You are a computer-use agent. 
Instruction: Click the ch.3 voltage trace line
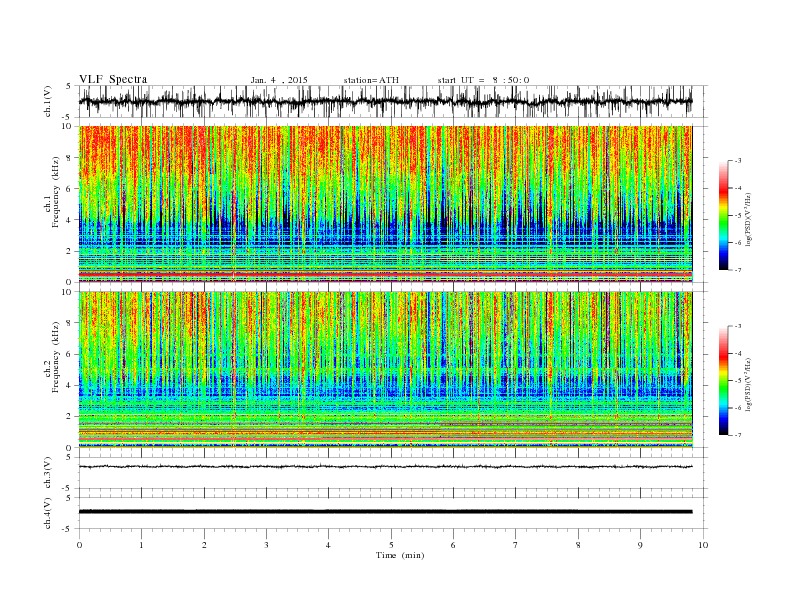tap(385, 467)
